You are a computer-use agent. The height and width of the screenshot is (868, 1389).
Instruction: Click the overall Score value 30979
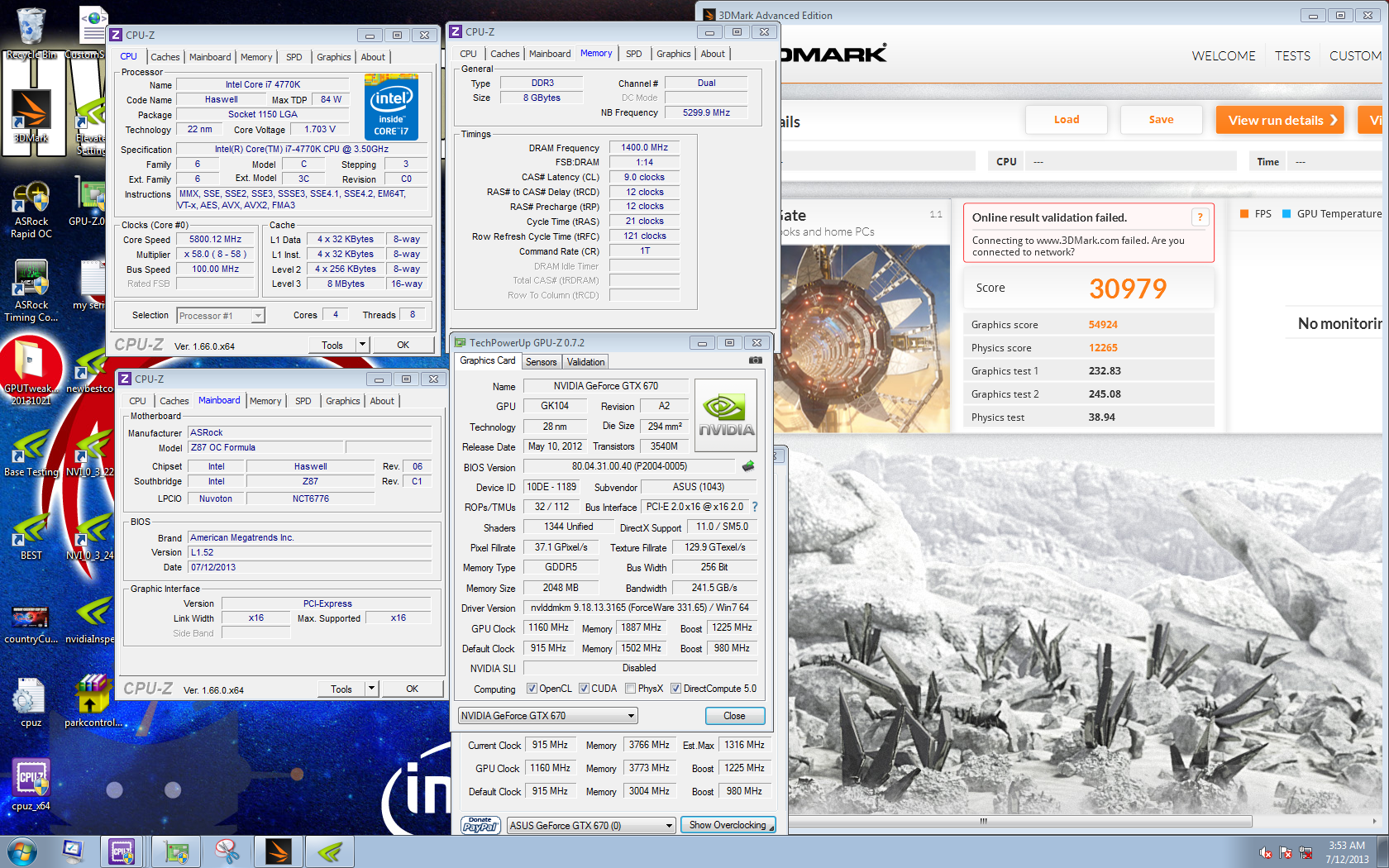[x=1127, y=289]
